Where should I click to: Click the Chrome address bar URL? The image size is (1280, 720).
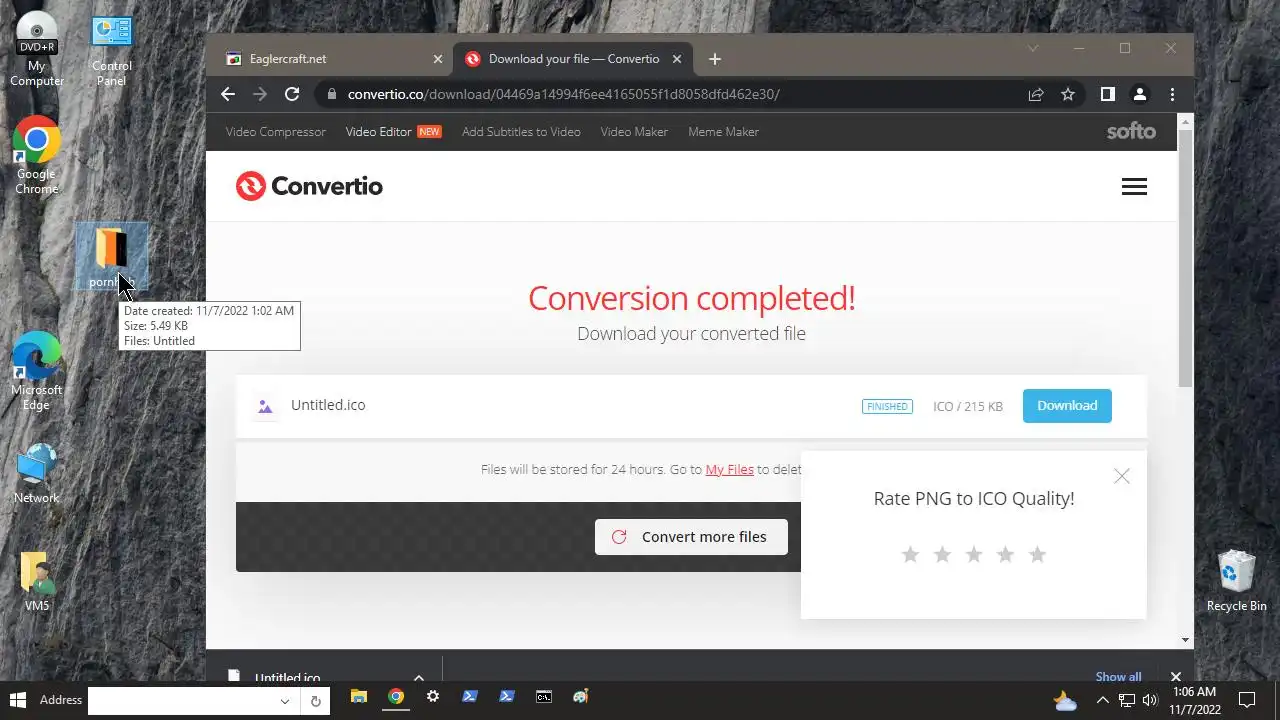pos(563,94)
